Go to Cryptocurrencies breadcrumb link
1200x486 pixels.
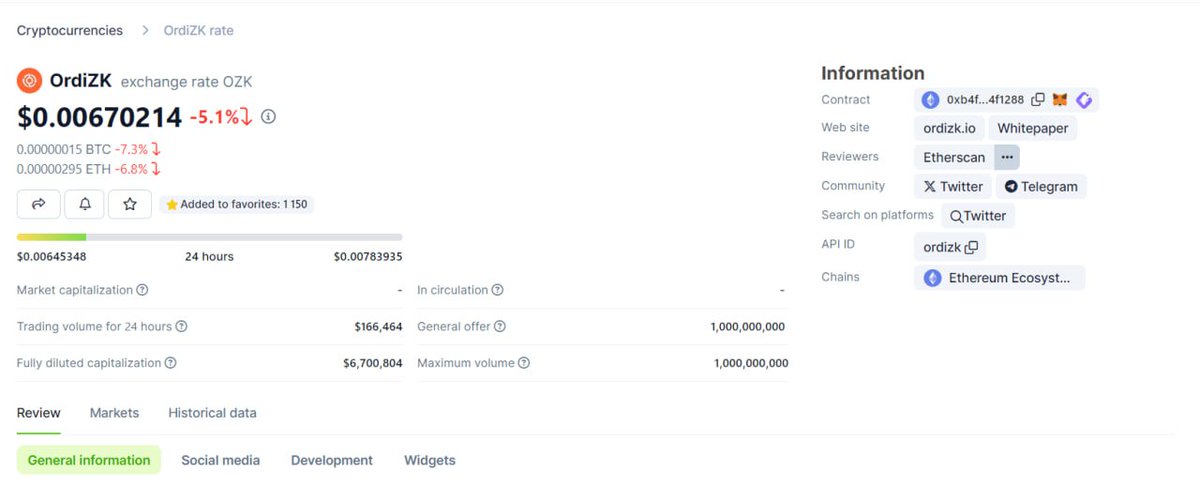[x=70, y=30]
